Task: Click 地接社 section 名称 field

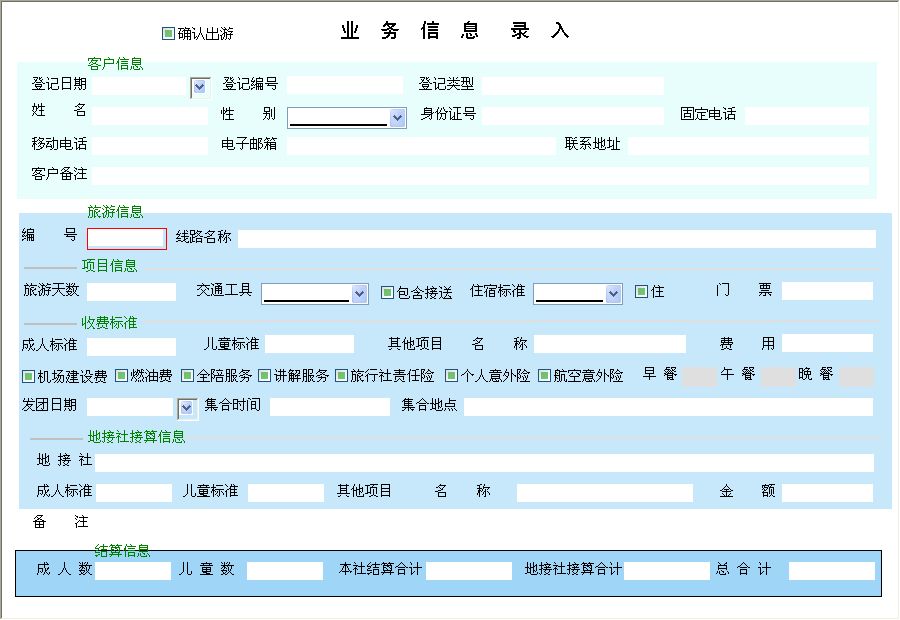Action: tap(604, 493)
